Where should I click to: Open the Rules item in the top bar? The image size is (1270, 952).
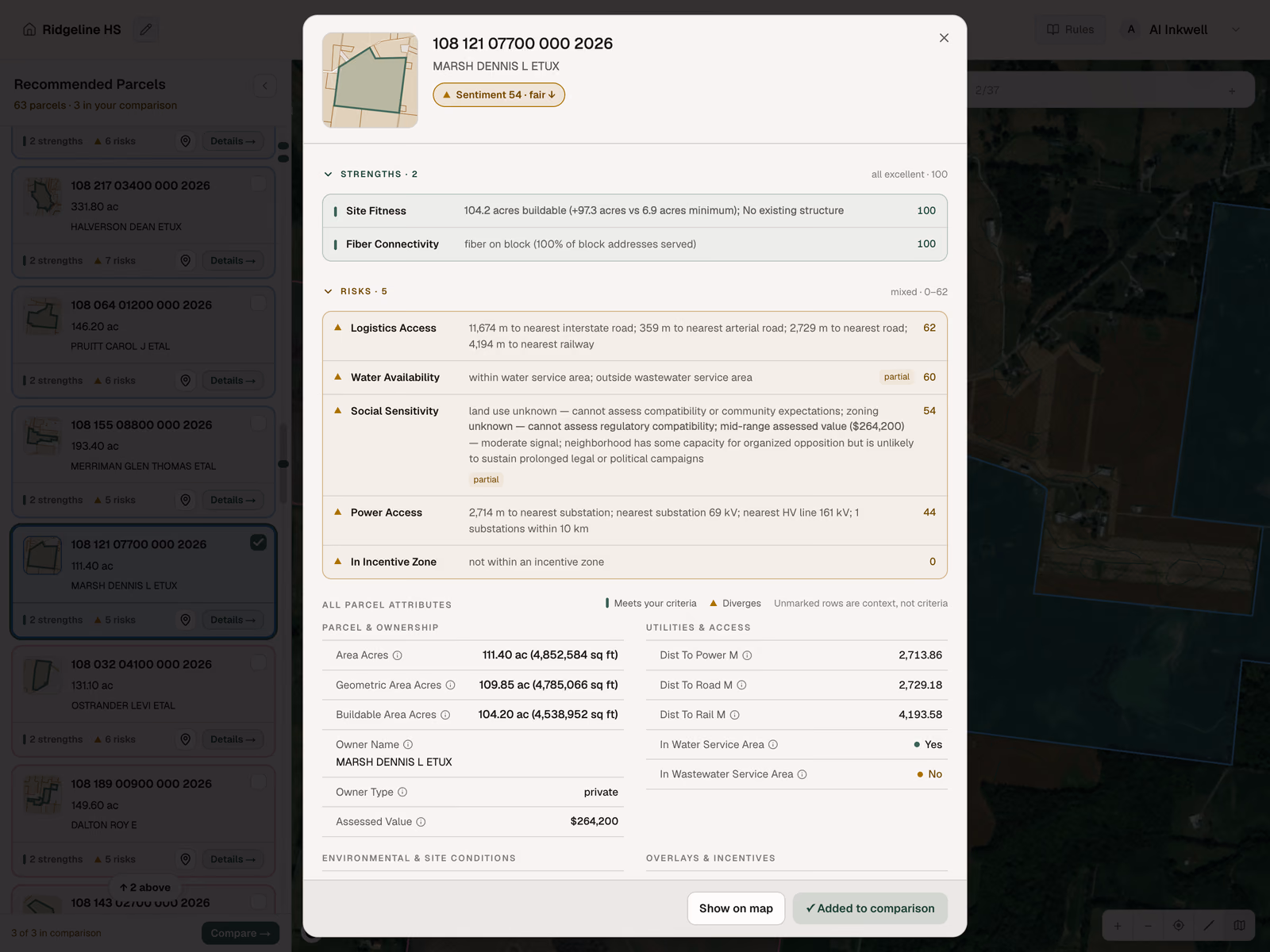point(1070,29)
